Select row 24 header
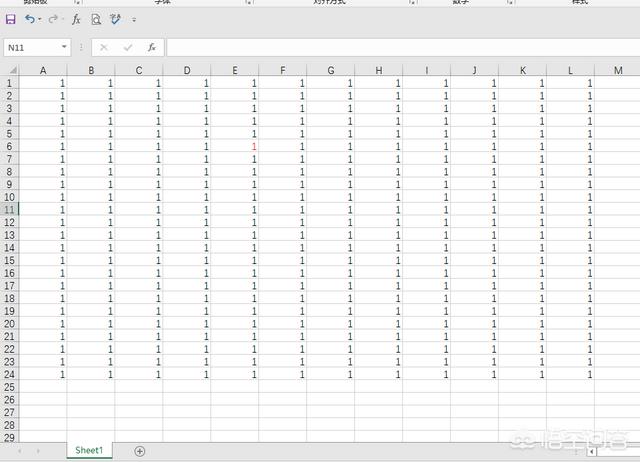640x462 pixels. click(9, 374)
